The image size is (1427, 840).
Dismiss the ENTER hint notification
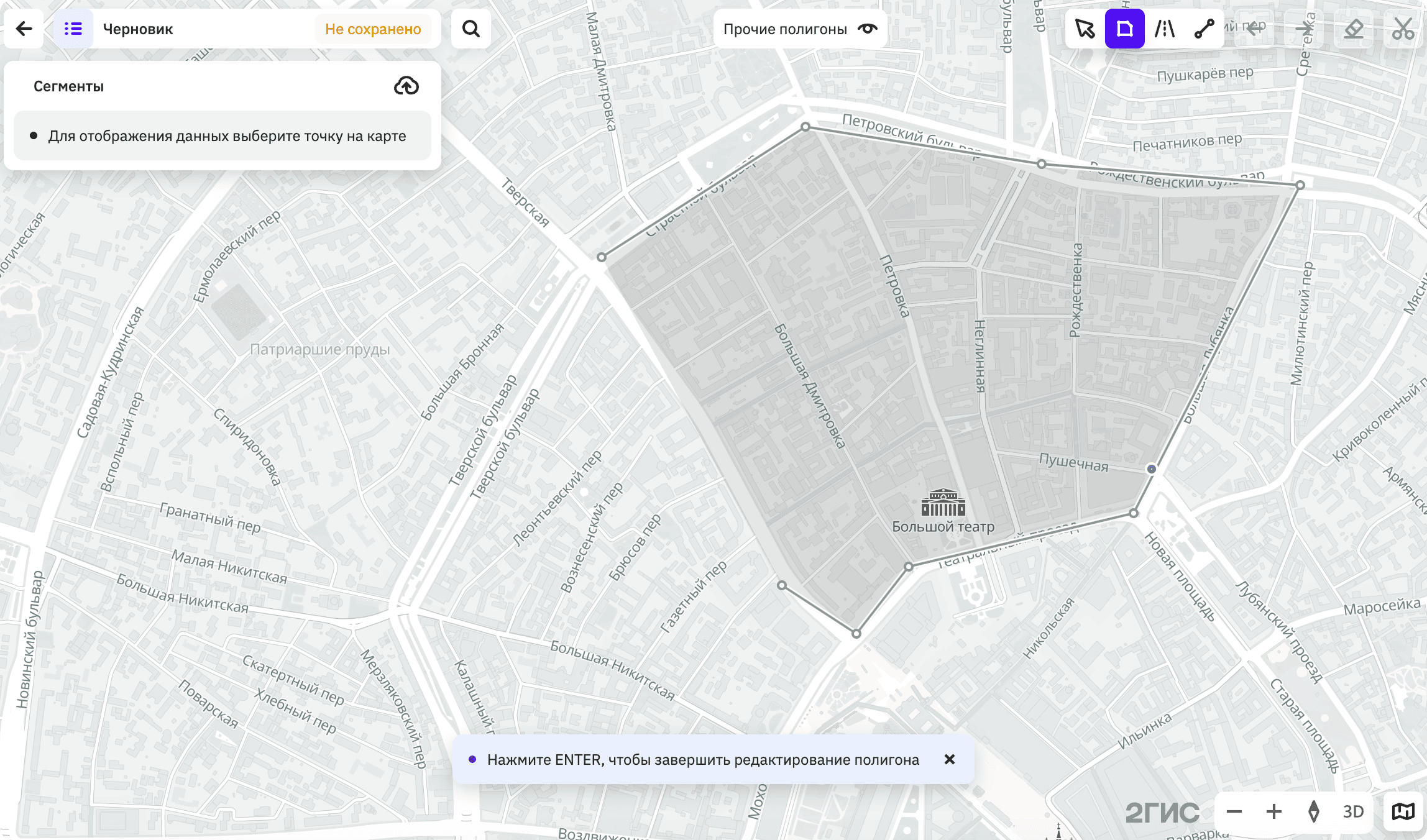click(950, 759)
